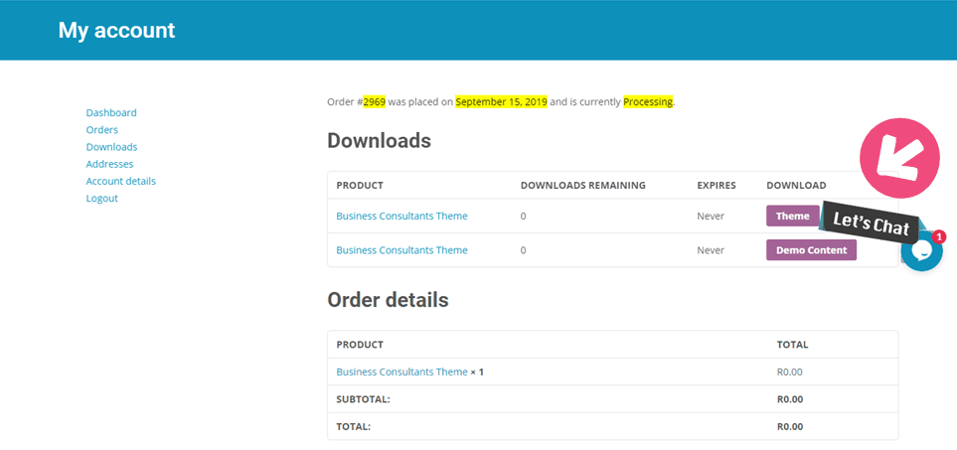
Task: Click the SUBTOTAL: row label
Action: pyautogui.click(x=363, y=399)
